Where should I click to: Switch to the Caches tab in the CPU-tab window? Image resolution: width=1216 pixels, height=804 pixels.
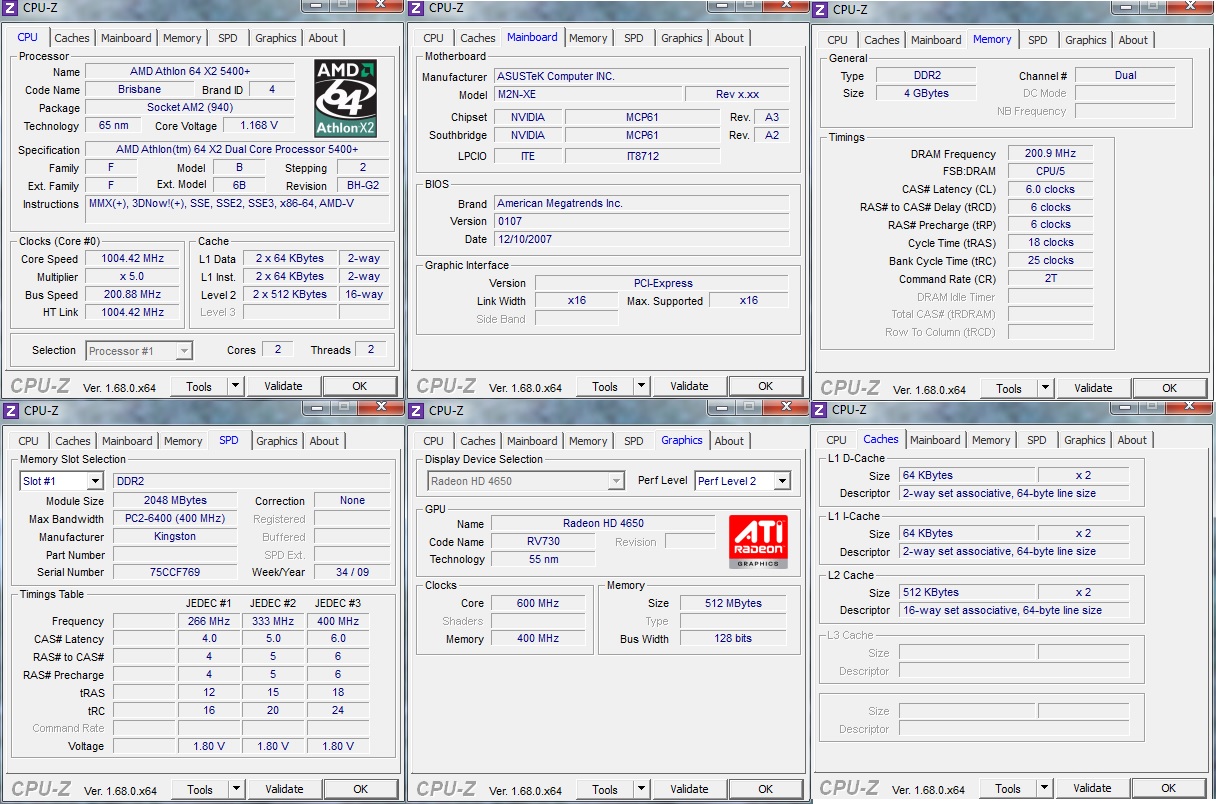tap(72, 38)
